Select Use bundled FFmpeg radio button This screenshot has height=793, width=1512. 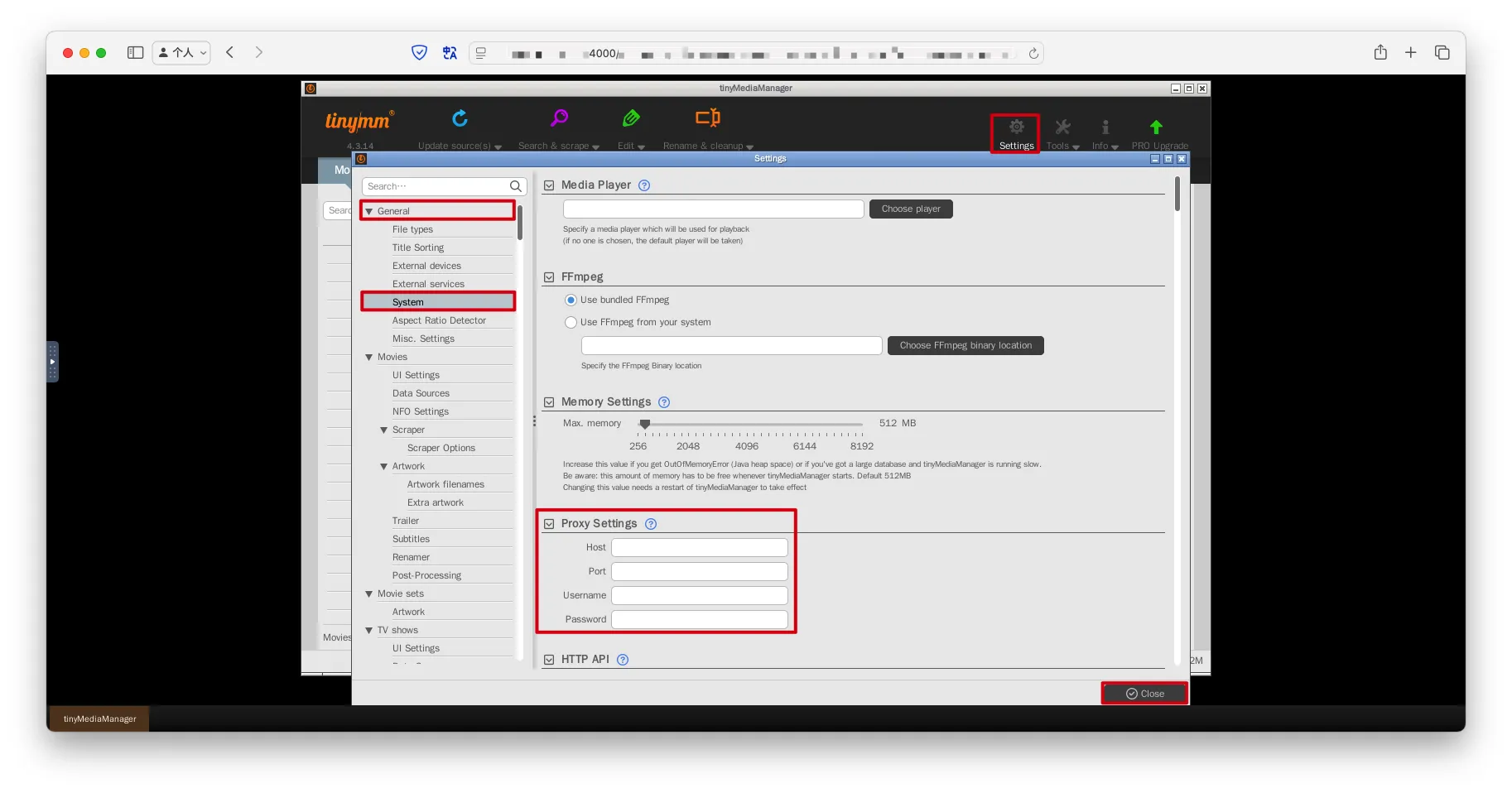pyautogui.click(x=571, y=300)
